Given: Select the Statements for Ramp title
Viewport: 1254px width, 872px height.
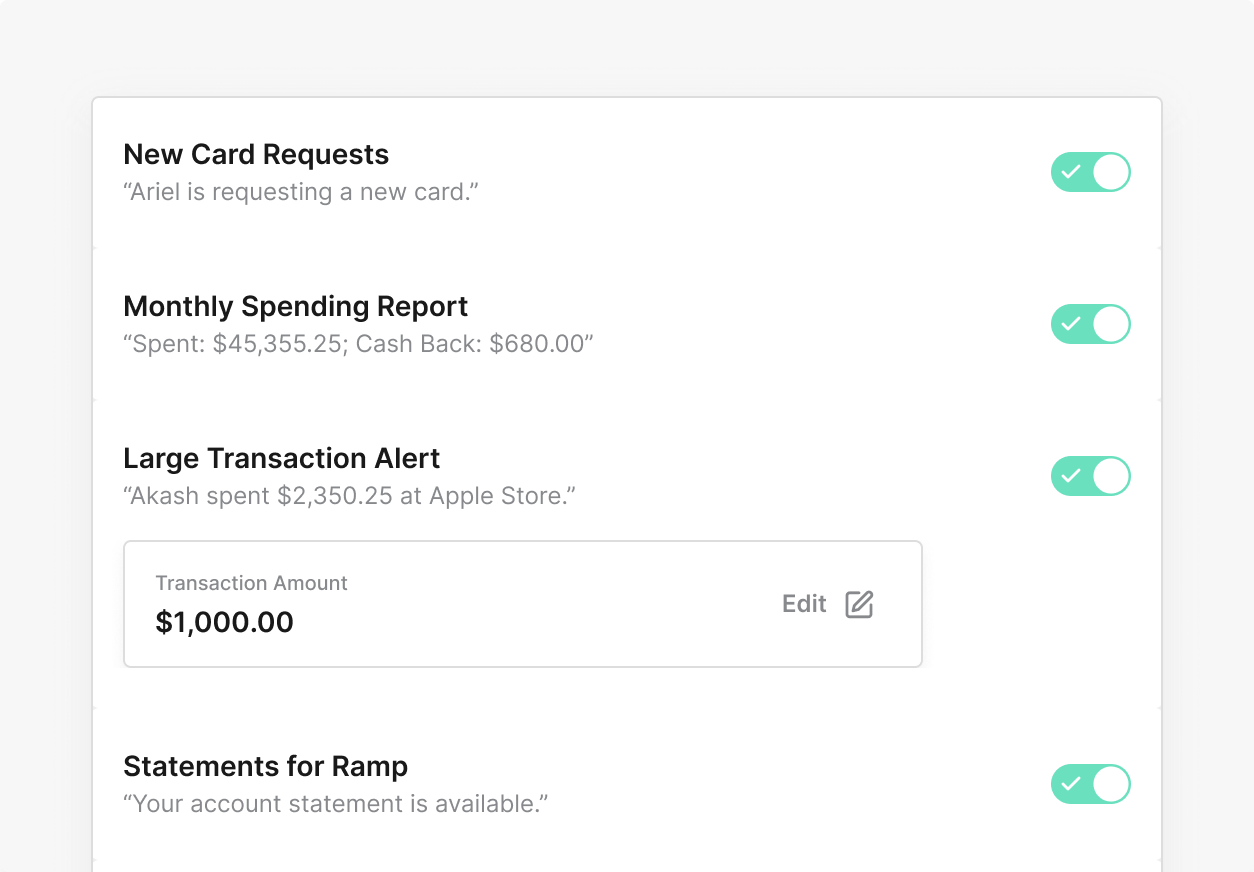Looking at the screenshot, I should coord(266,766).
